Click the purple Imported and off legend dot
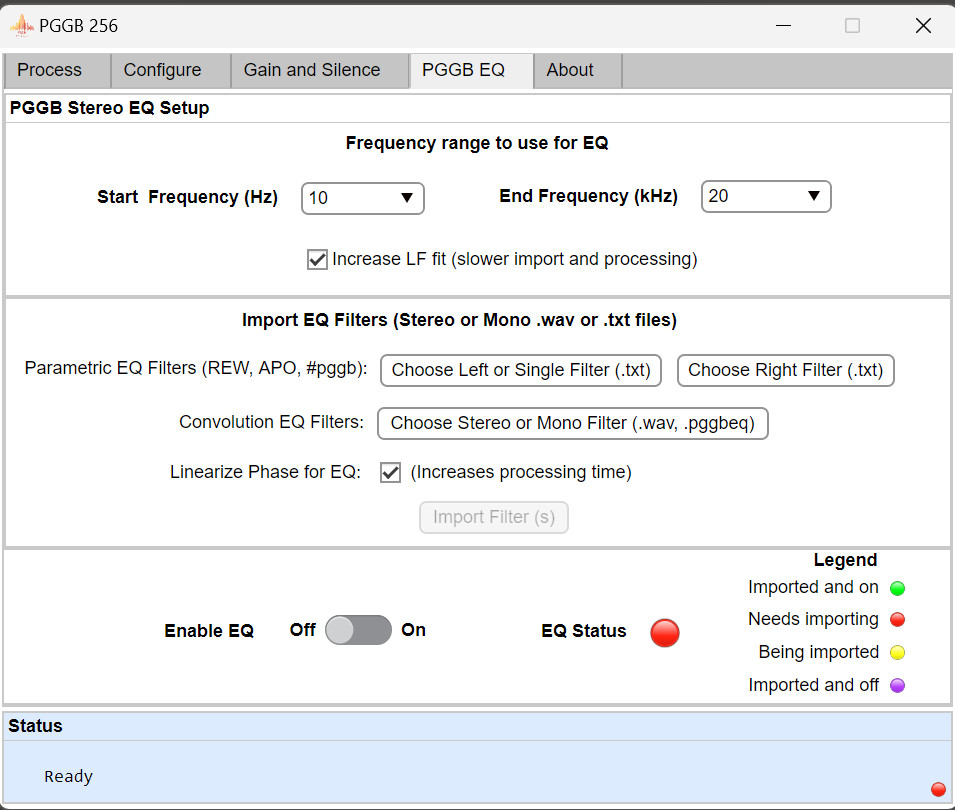 coord(897,686)
